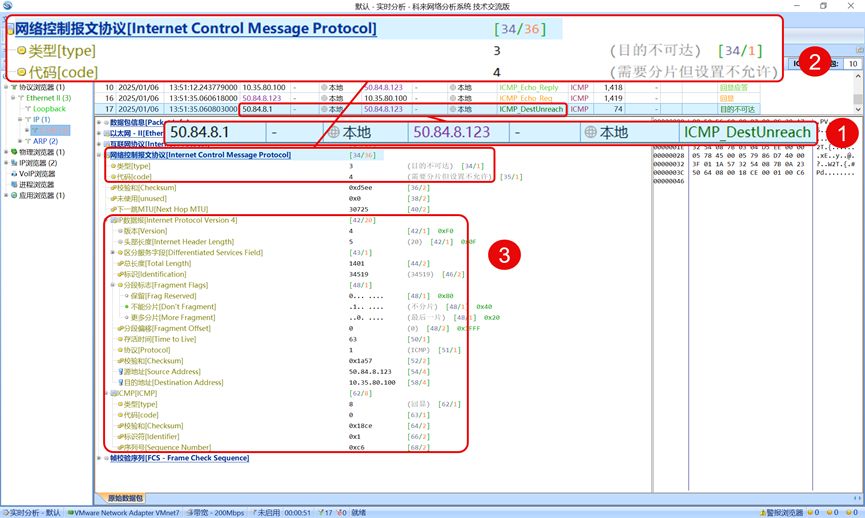Expand the 应用浏览器 (1) node
The height and width of the screenshot is (518, 865).
click(x=6, y=195)
